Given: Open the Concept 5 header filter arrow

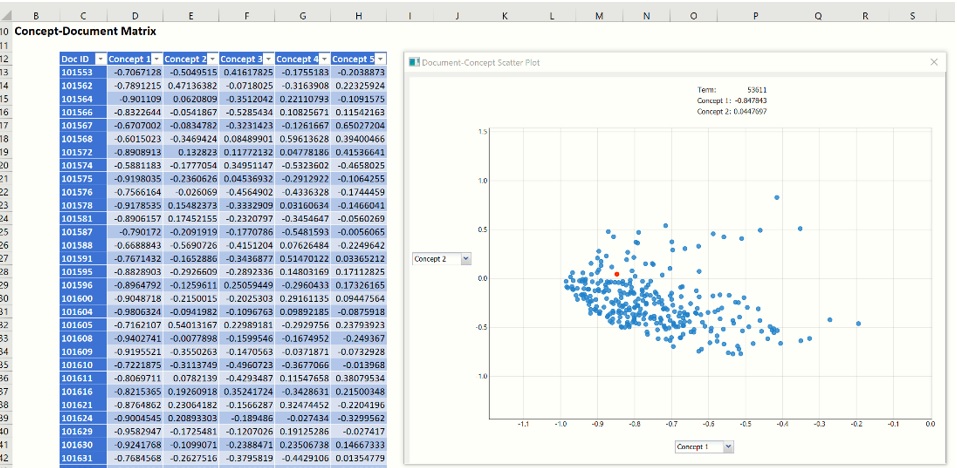Looking at the screenshot, I should tap(379, 59).
